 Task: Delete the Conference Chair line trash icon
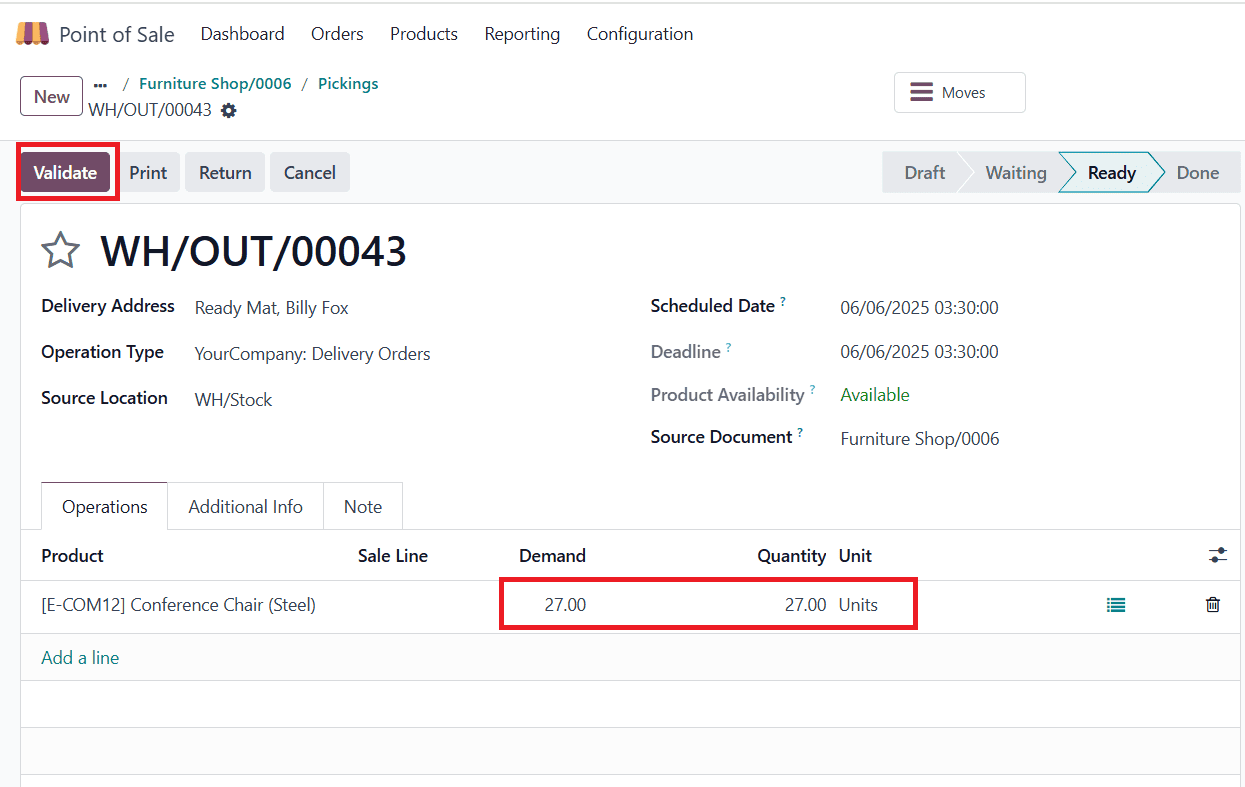pyautogui.click(x=1213, y=605)
